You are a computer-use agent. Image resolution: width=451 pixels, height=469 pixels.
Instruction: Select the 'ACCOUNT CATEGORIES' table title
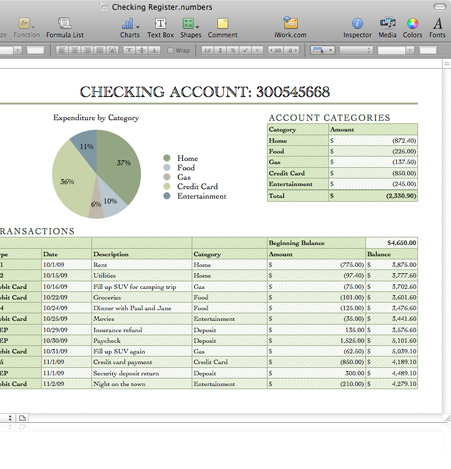click(x=329, y=118)
